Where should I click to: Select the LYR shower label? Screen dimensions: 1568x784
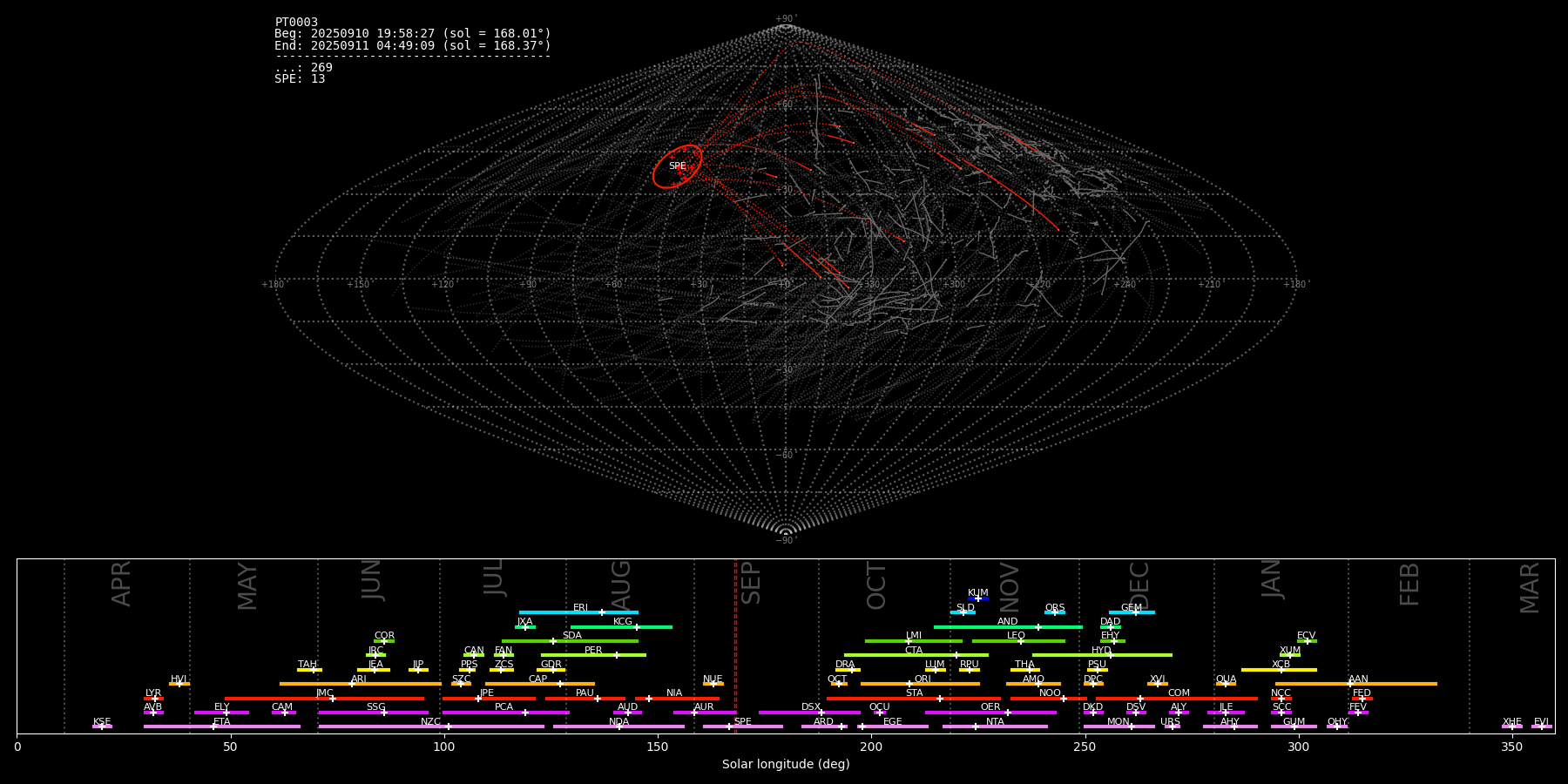point(153,693)
